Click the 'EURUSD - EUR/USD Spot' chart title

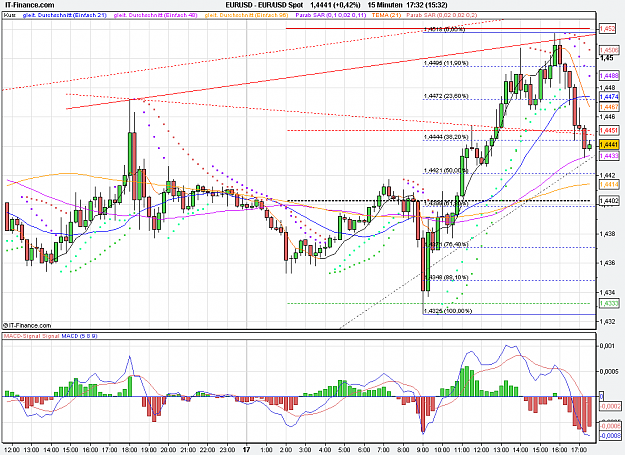pos(264,5)
